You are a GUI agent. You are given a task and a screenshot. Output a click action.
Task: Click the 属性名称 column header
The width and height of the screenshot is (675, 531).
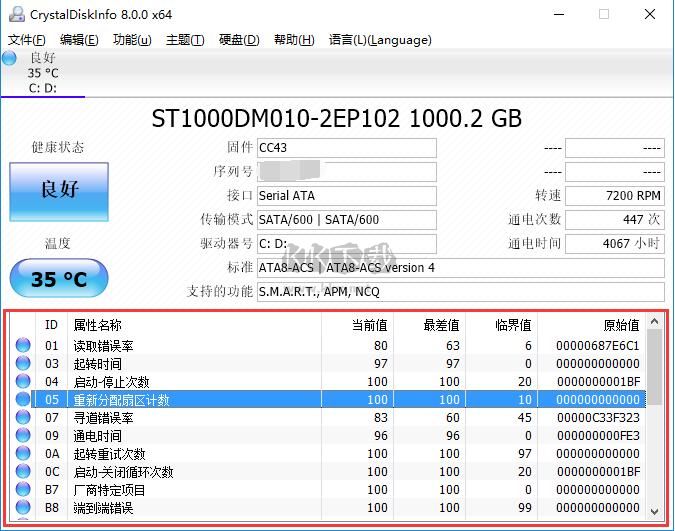pos(194,325)
